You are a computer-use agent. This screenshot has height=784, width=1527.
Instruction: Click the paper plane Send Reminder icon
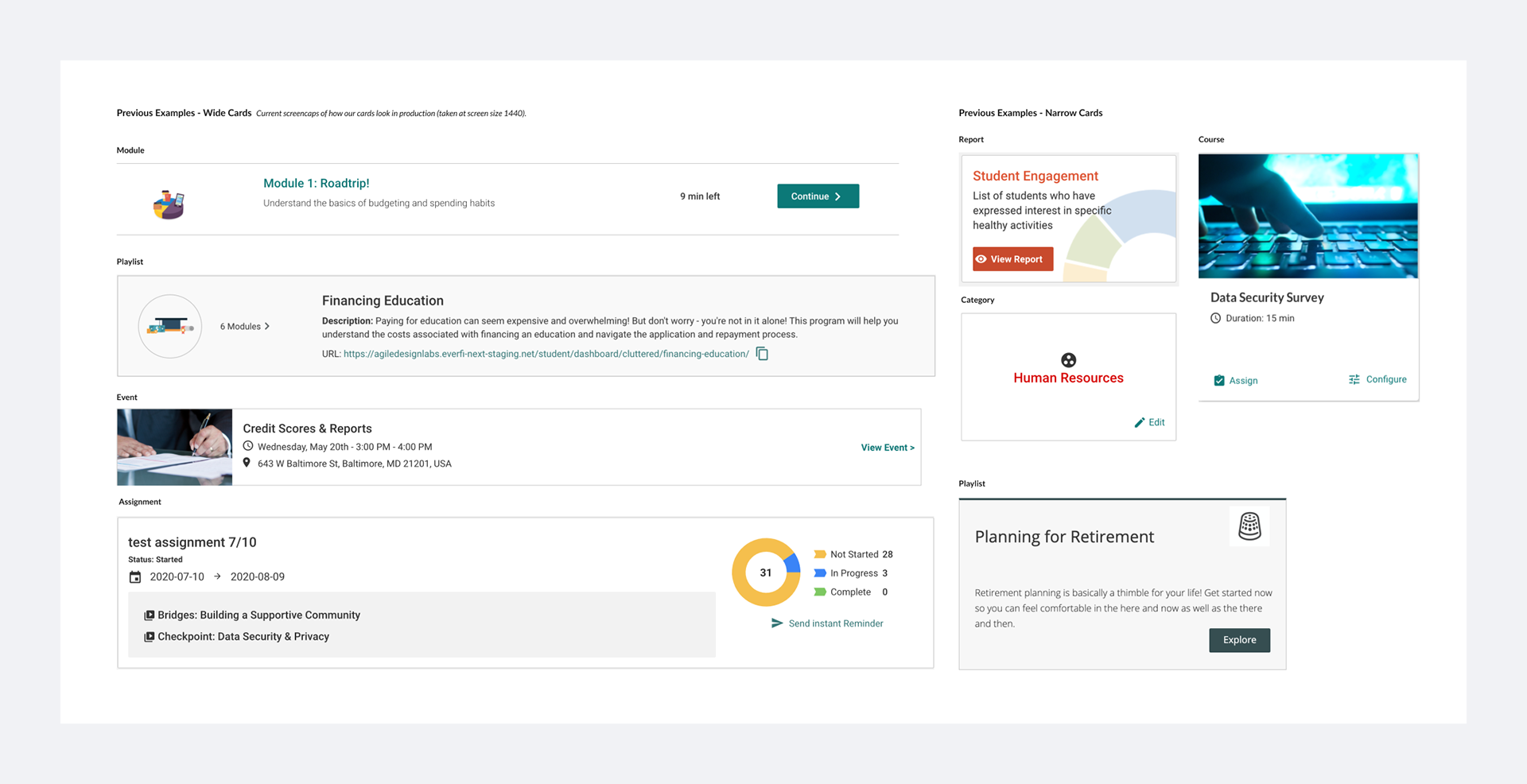pyautogui.click(x=777, y=623)
